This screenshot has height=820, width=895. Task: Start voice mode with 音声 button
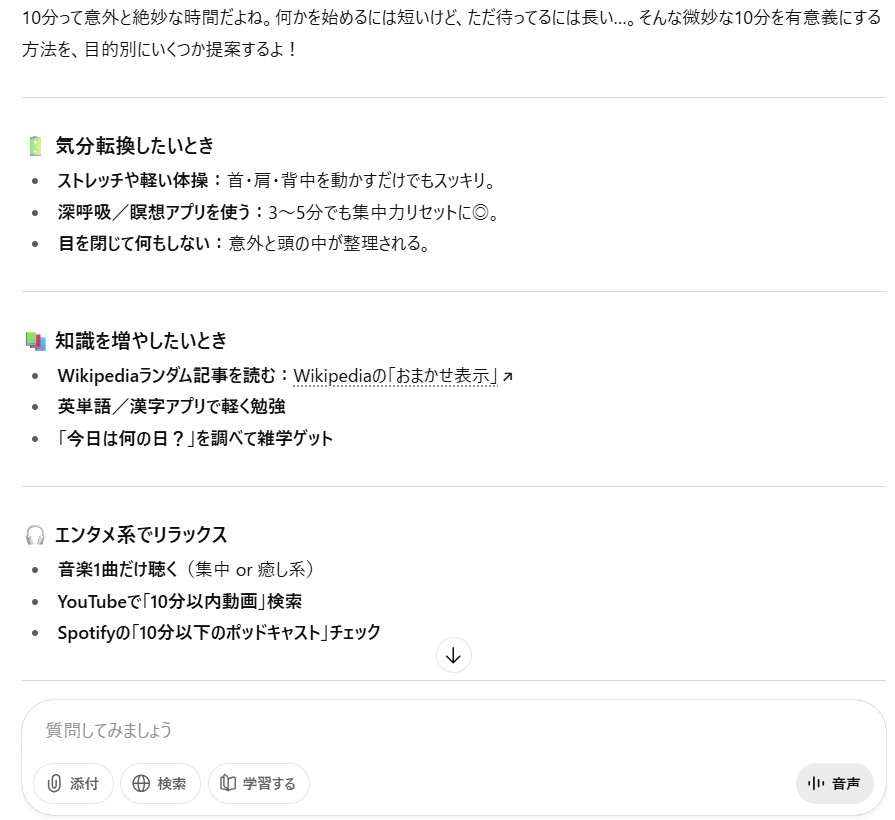click(834, 783)
